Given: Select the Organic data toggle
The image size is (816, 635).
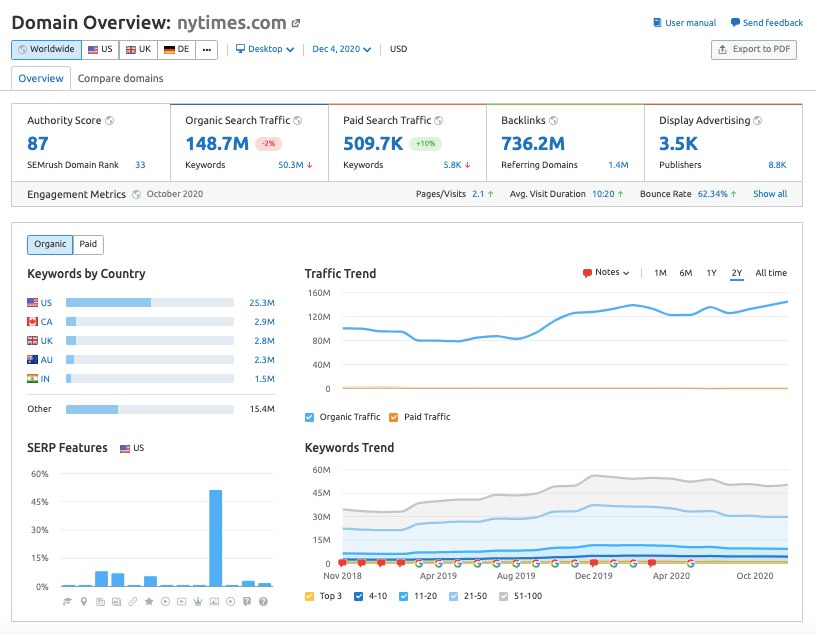Looking at the screenshot, I should coord(50,244).
